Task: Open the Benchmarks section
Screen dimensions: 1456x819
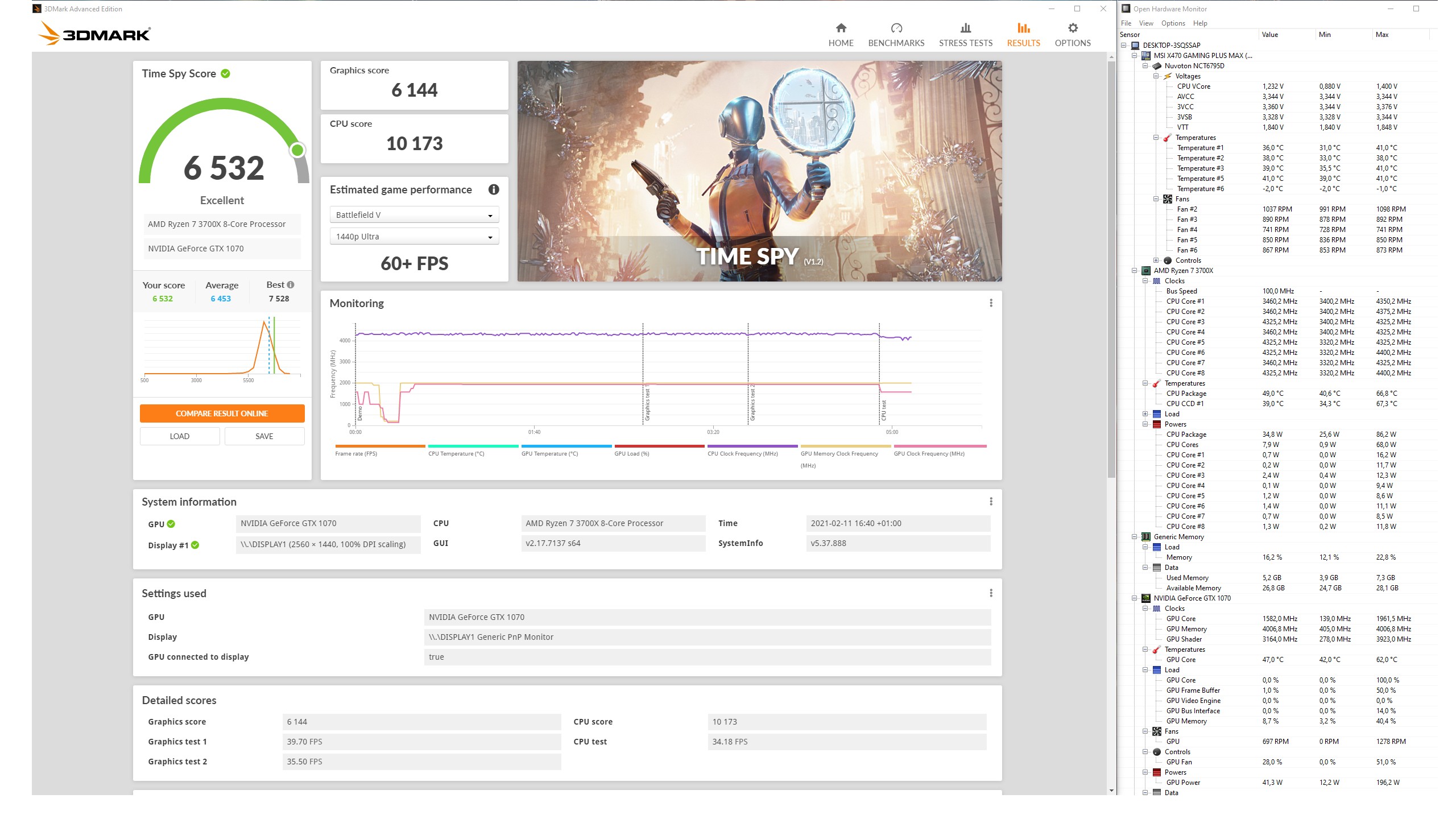Action: 896,33
